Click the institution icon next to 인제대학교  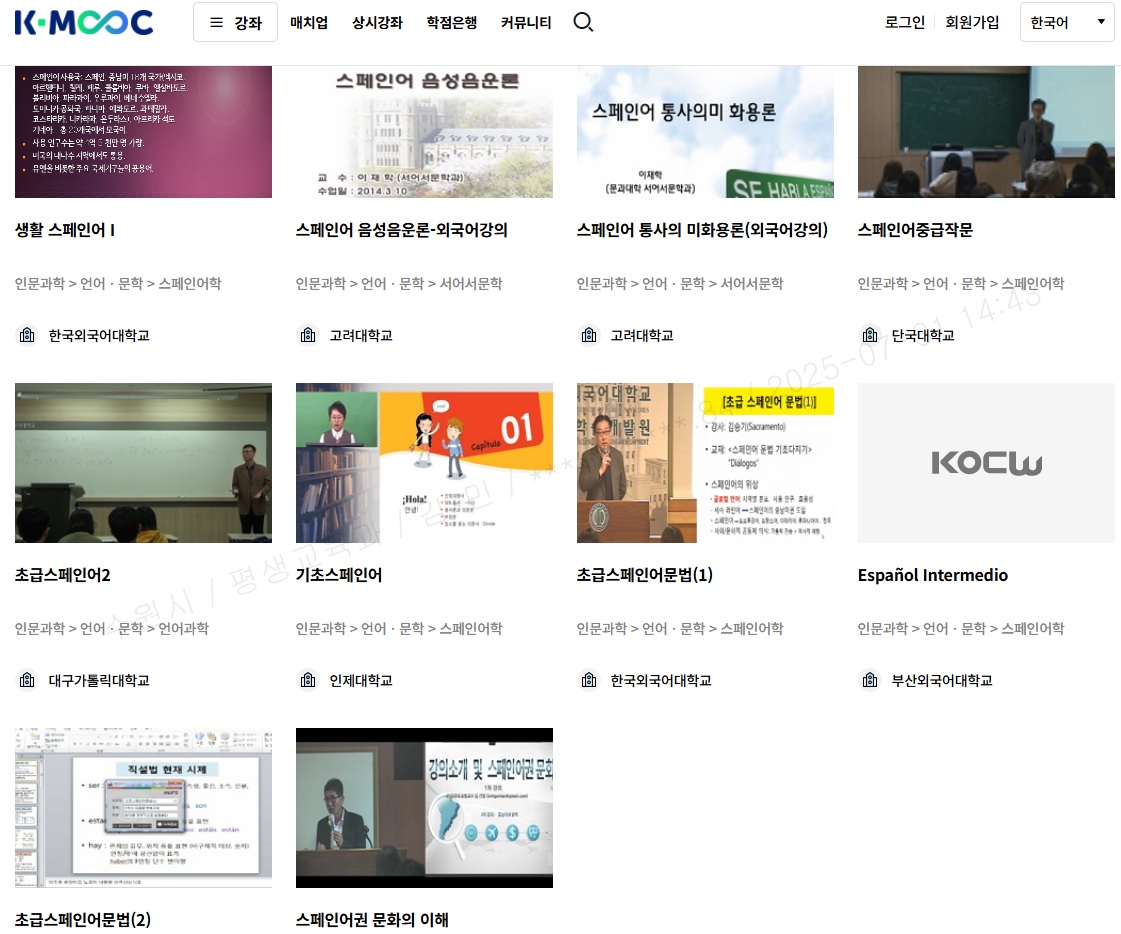308,680
